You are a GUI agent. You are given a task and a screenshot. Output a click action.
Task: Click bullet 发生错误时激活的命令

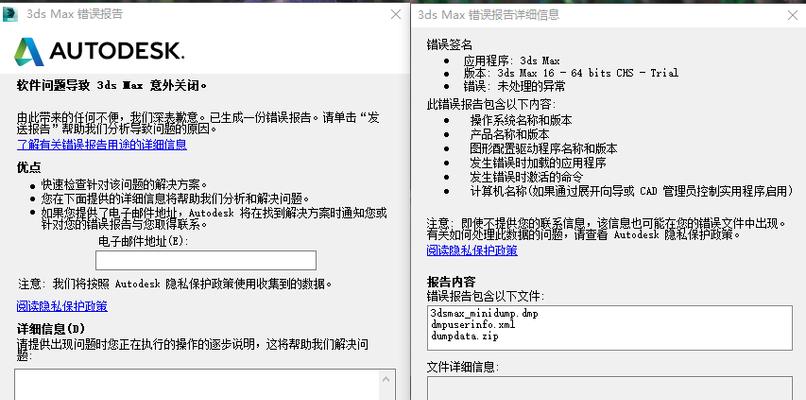[x=526, y=177]
